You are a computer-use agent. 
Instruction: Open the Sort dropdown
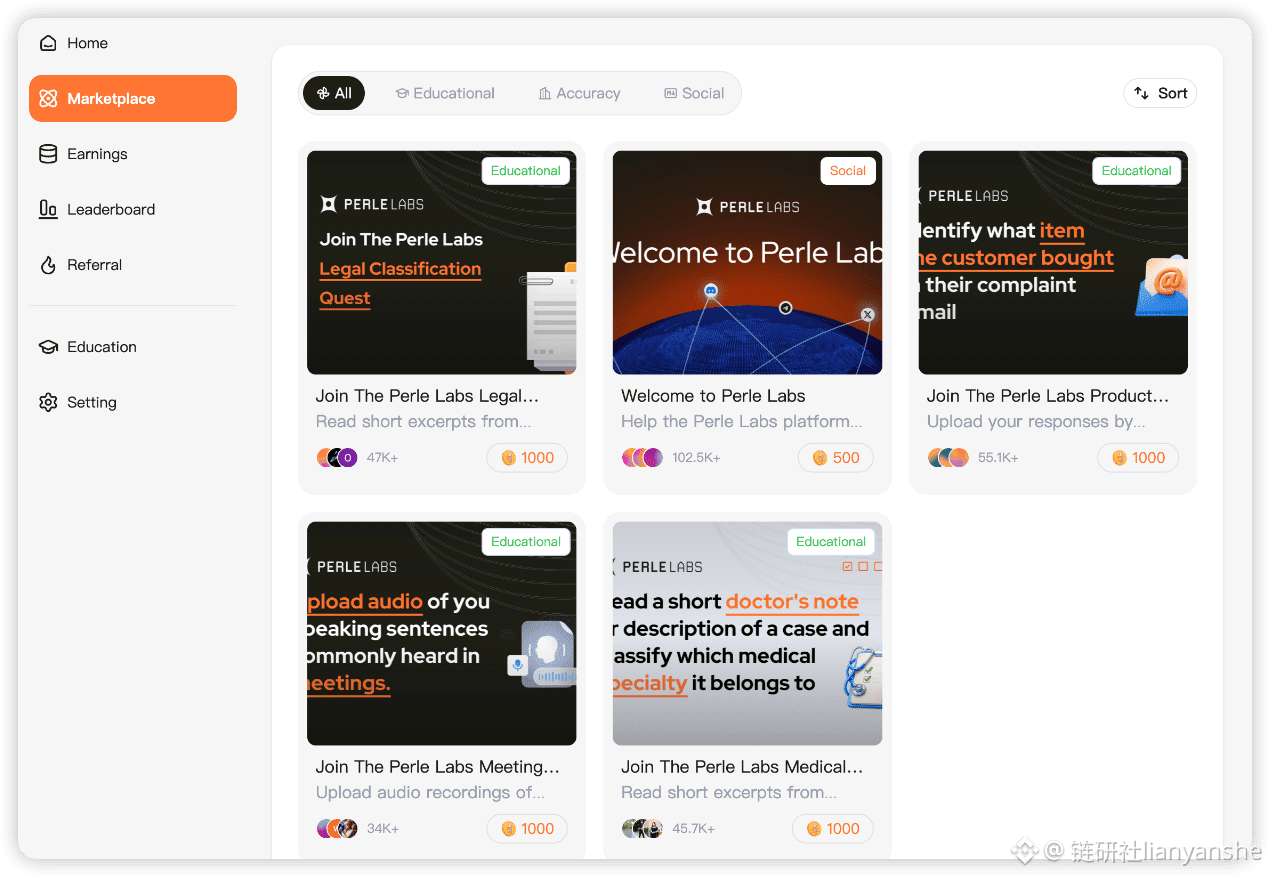pos(1160,93)
